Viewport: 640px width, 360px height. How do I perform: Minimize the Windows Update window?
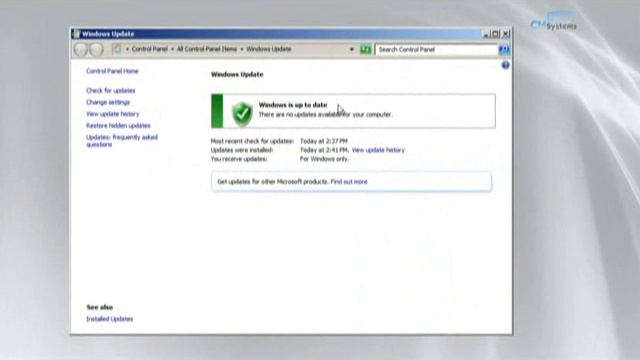[486, 34]
